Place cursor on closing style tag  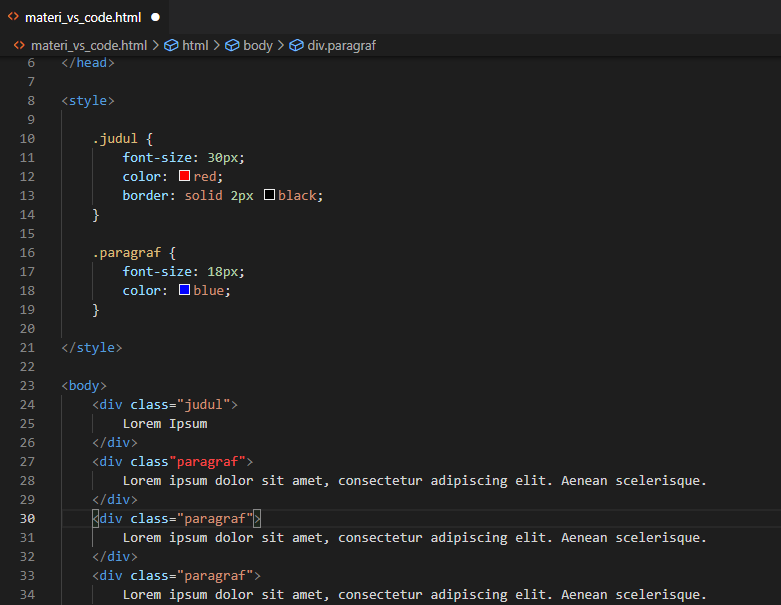click(92, 348)
